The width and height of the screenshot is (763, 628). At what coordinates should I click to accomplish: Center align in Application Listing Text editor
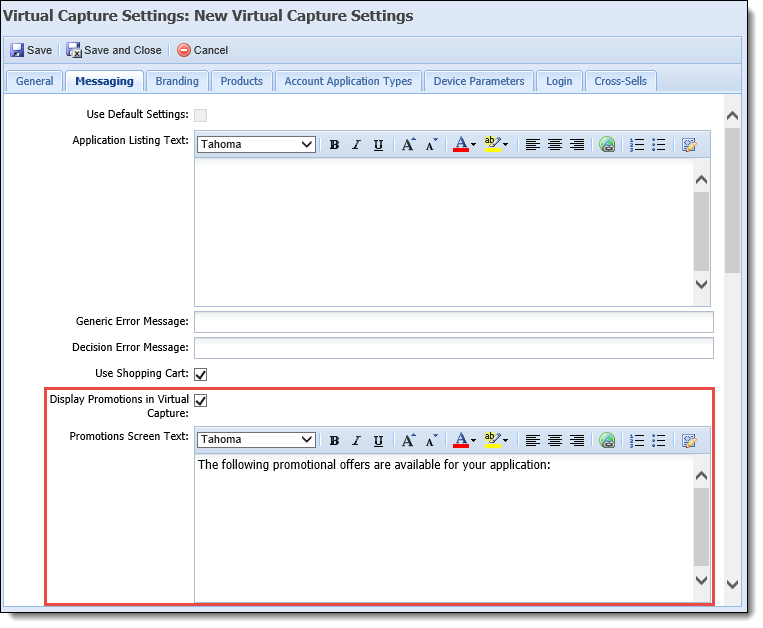(x=555, y=144)
